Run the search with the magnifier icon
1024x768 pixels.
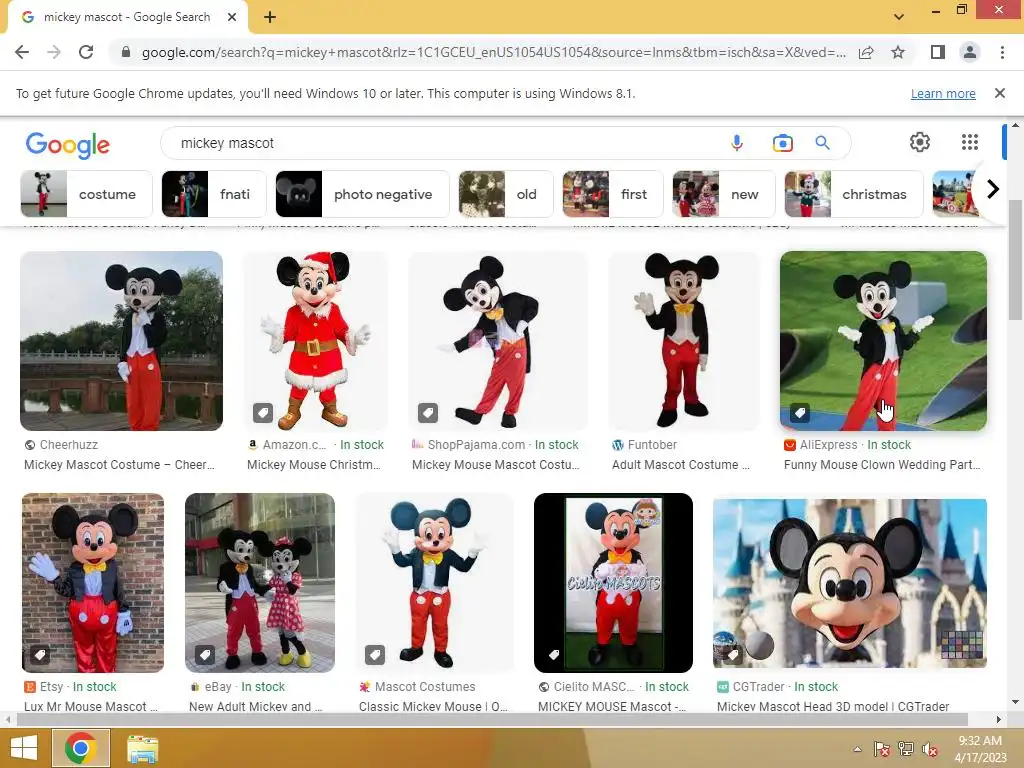[822, 143]
